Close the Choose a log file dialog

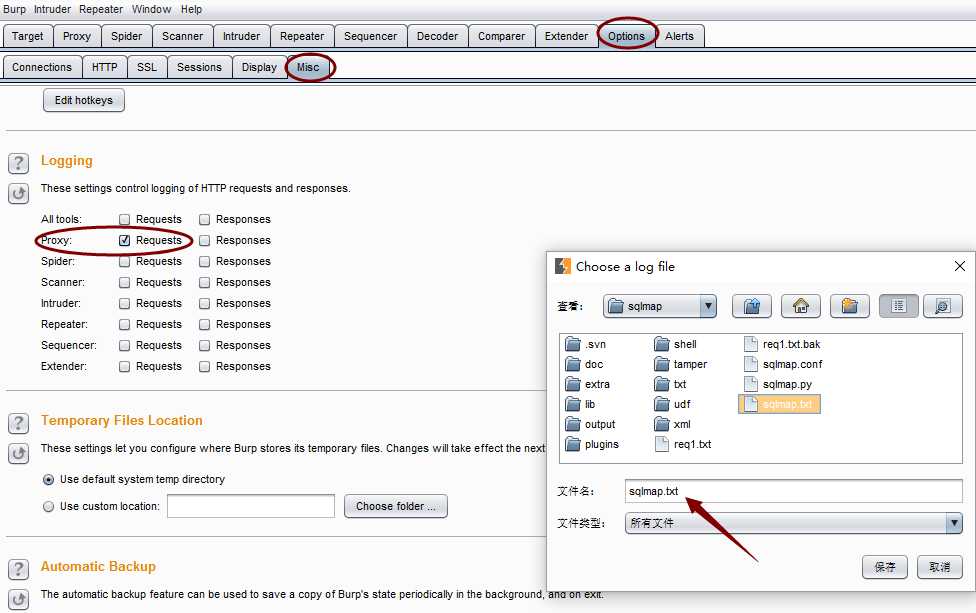click(x=960, y=266)
